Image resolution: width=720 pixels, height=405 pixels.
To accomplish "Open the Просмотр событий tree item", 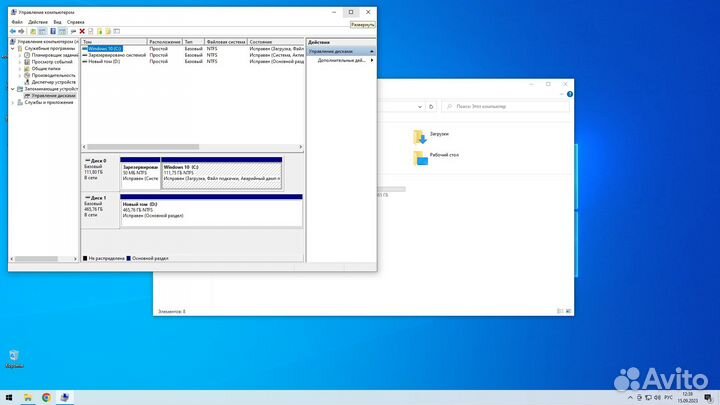I will (x=48, y=62).
